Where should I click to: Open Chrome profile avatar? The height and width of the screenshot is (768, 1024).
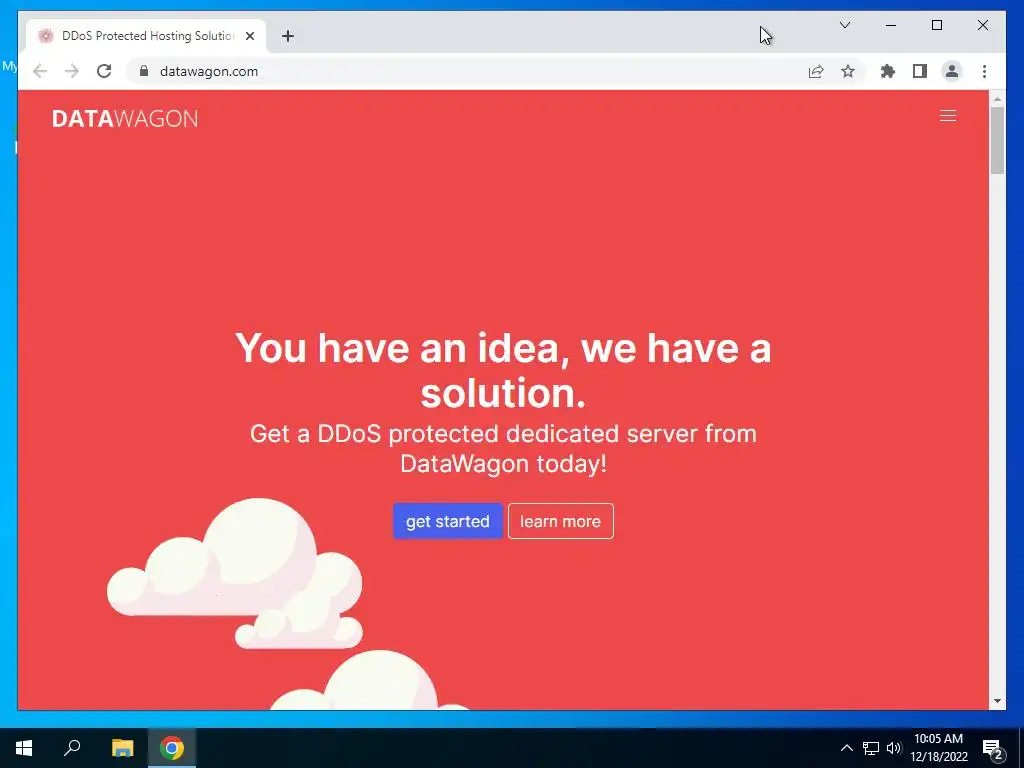tap(952, 71)
